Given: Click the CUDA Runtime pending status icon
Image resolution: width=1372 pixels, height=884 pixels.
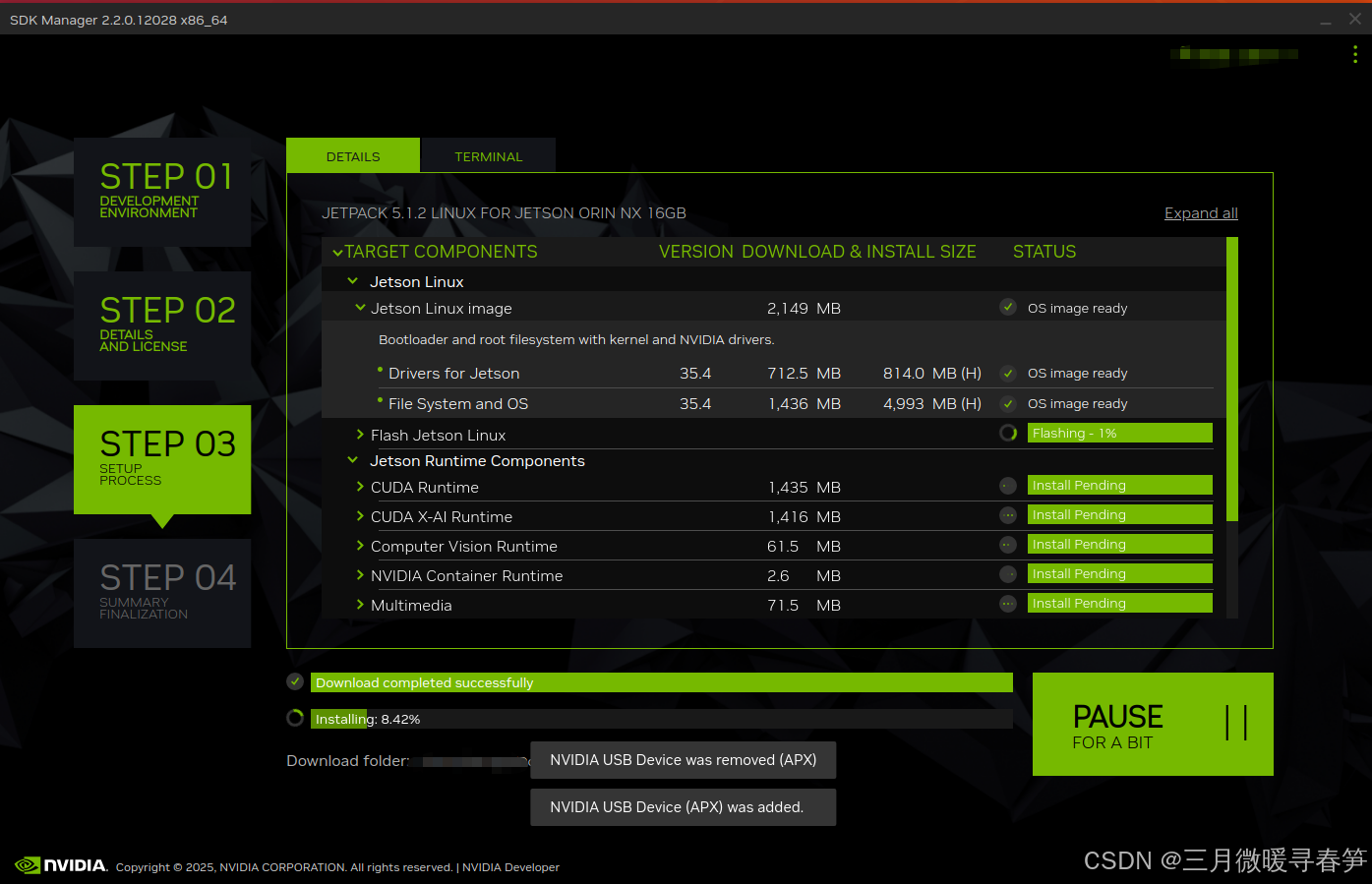Looking at the screenshot, I should [1008, 485].
